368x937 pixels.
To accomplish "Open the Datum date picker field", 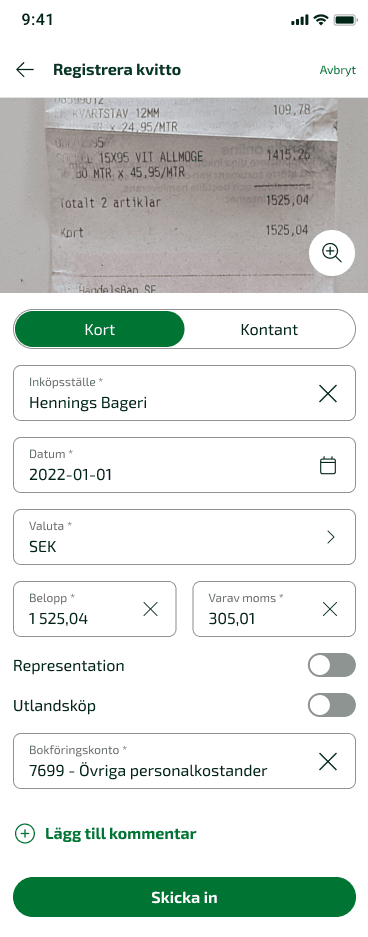I will click(x=184, y=466).
